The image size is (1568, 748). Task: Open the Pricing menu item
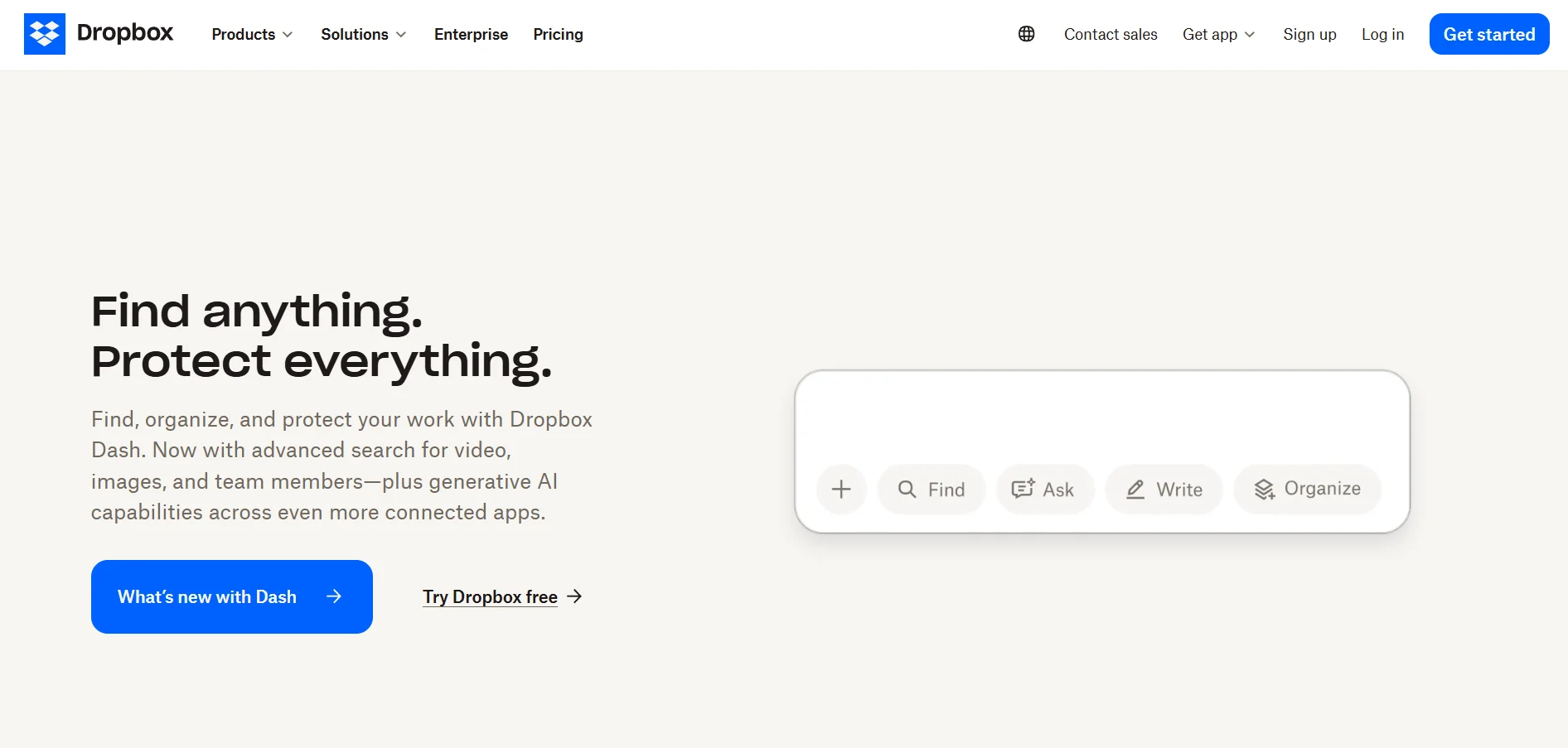pos(558,34)
